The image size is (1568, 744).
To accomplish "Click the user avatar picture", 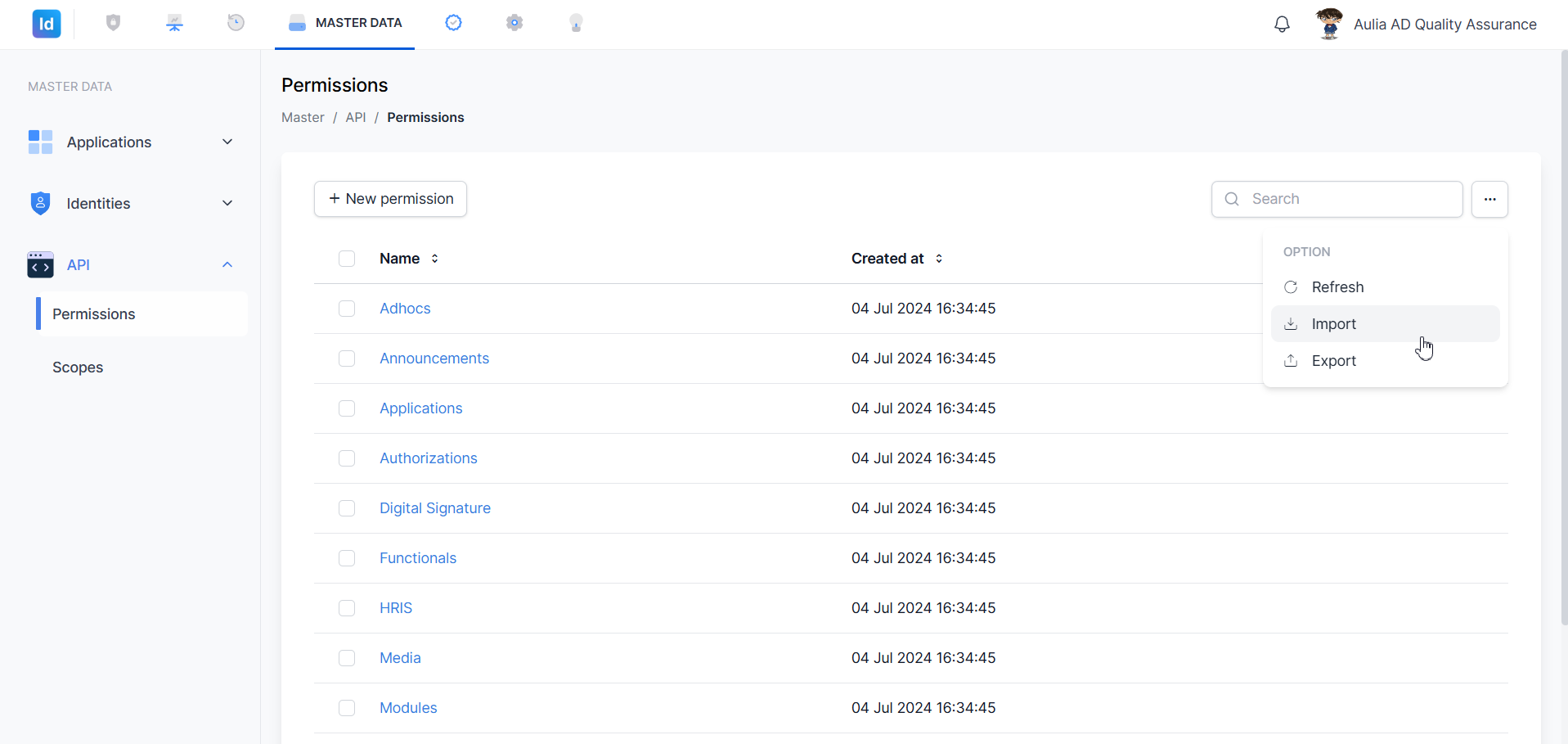I will (1330, 24).
